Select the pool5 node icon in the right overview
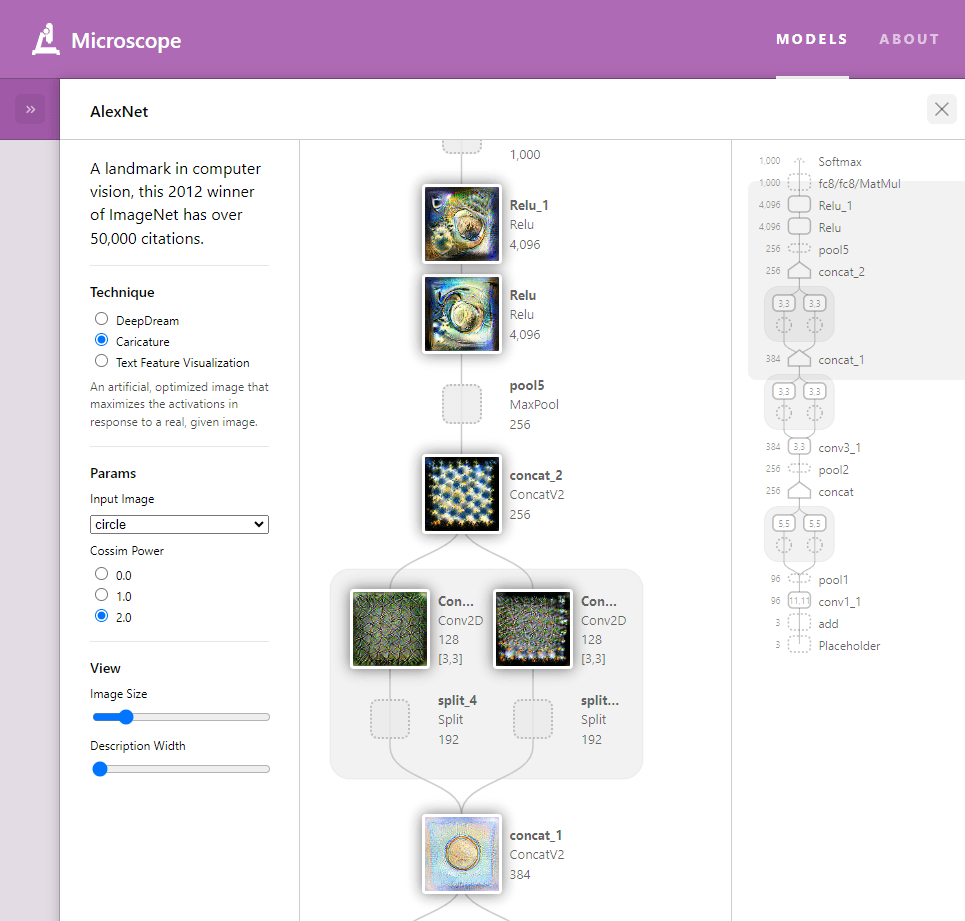Image resolution: width=965 pixels, height=921 pixels. 799,249
